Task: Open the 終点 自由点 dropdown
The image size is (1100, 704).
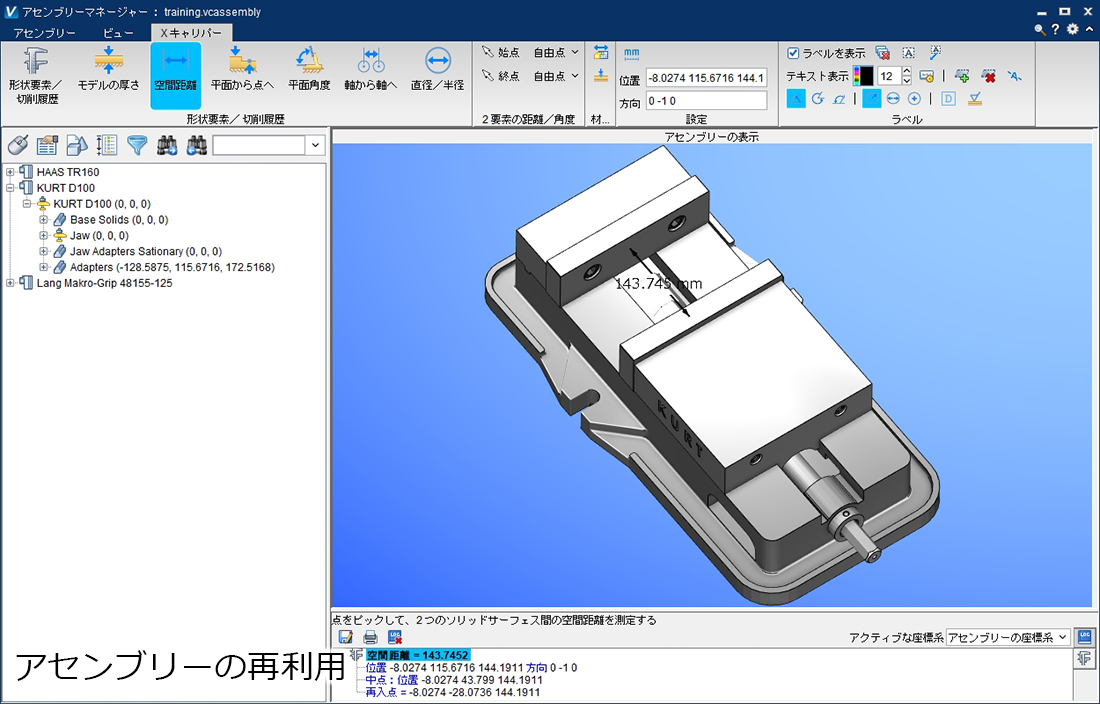Action: [x=557, y=76]
